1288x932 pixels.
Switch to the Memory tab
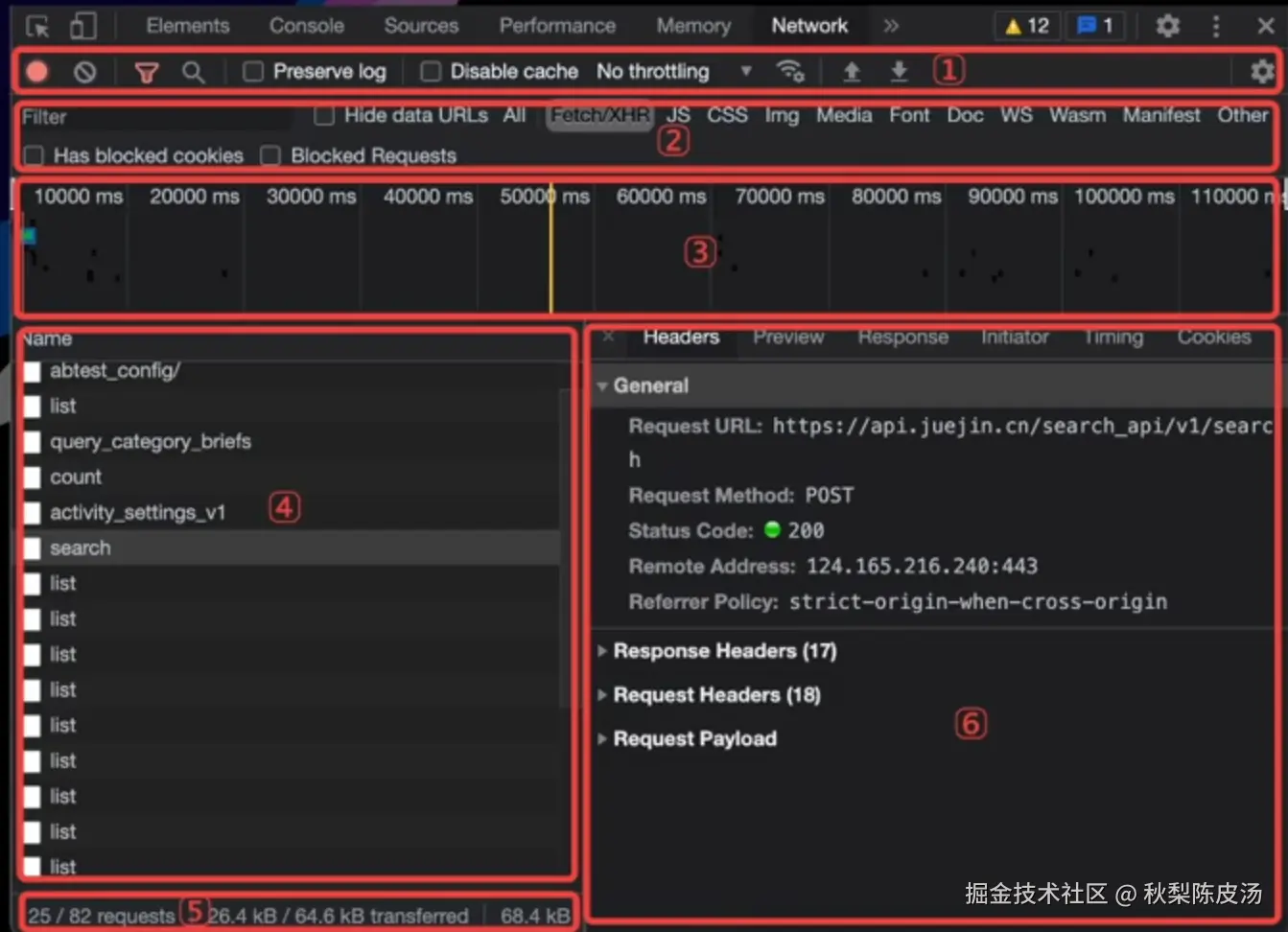tap(693, 26)
